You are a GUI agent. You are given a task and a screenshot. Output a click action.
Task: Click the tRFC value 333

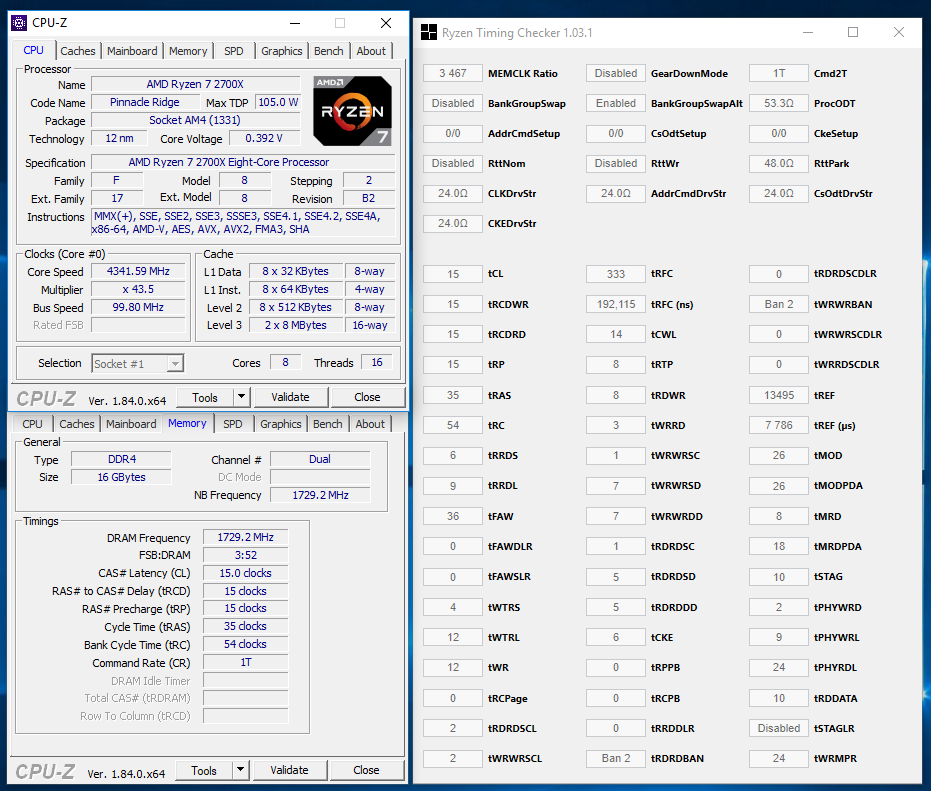tap(616, 274)
